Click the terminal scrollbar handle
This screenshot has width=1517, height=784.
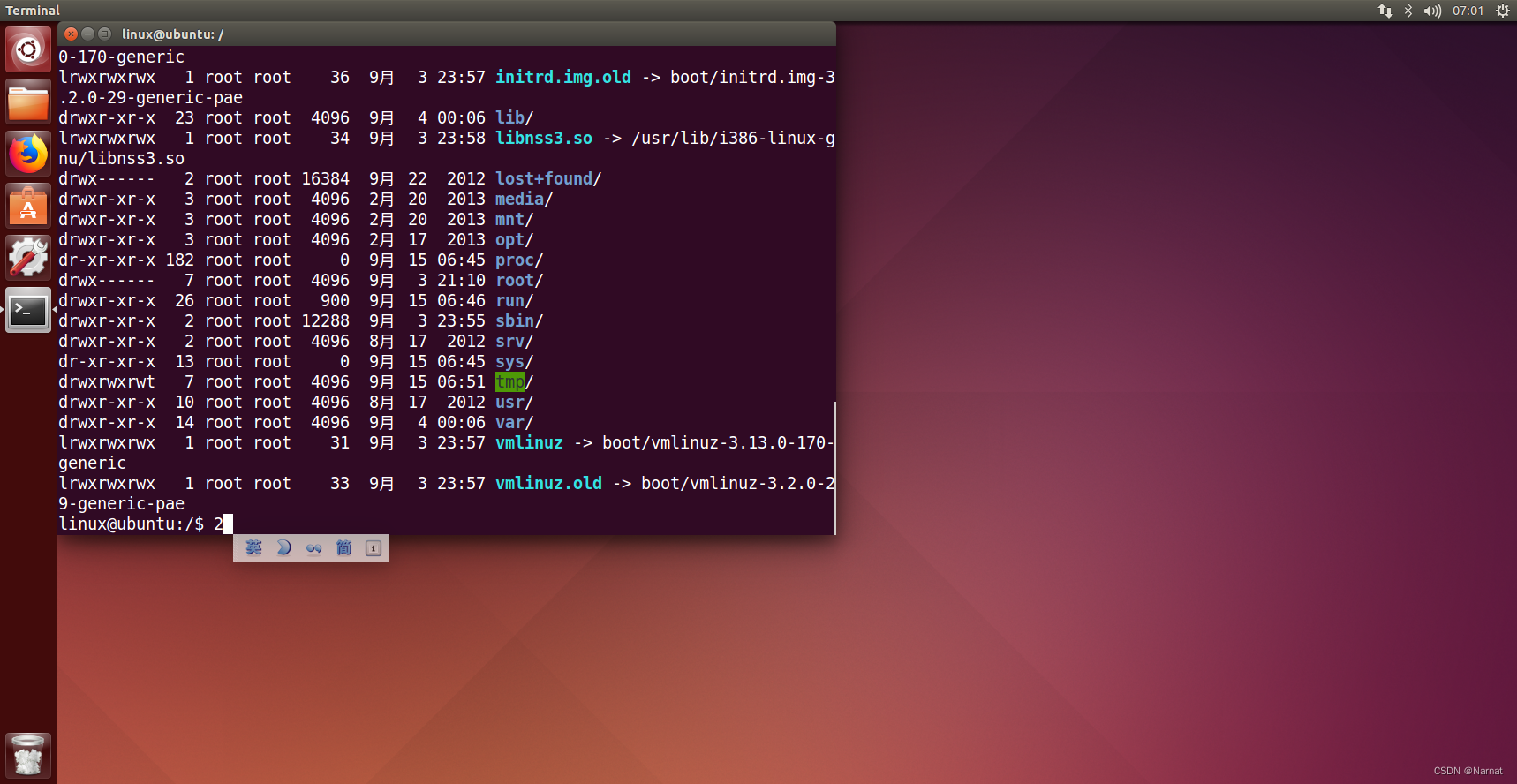(834, 468)
